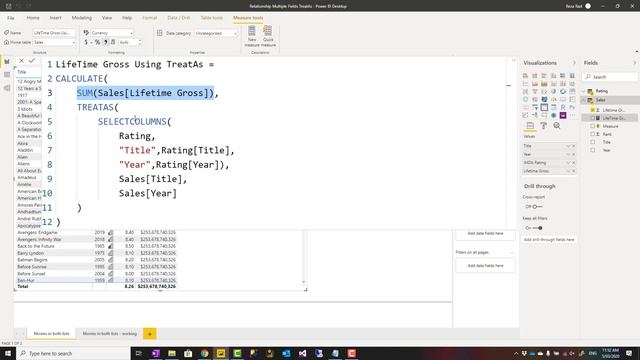640x360 pixels.
Task: Click Add data fields here under all pages
Action: pos(485,265)
